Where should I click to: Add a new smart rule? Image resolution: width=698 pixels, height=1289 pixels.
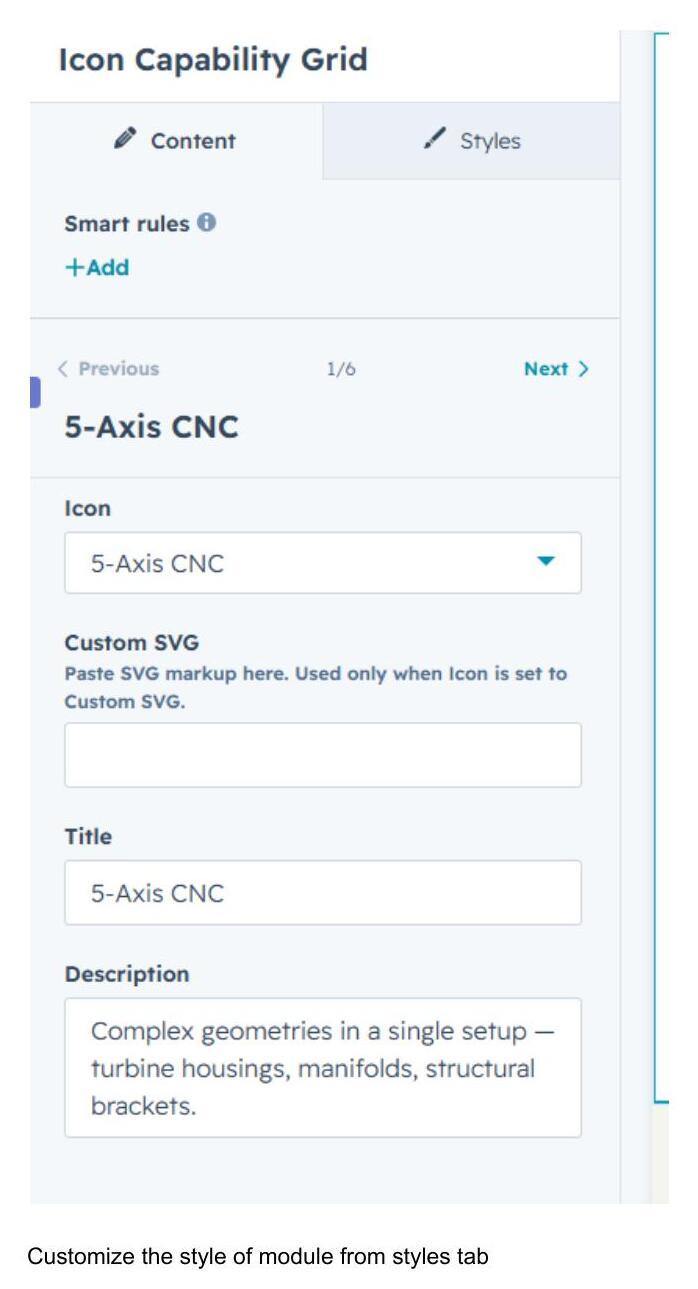97,268
